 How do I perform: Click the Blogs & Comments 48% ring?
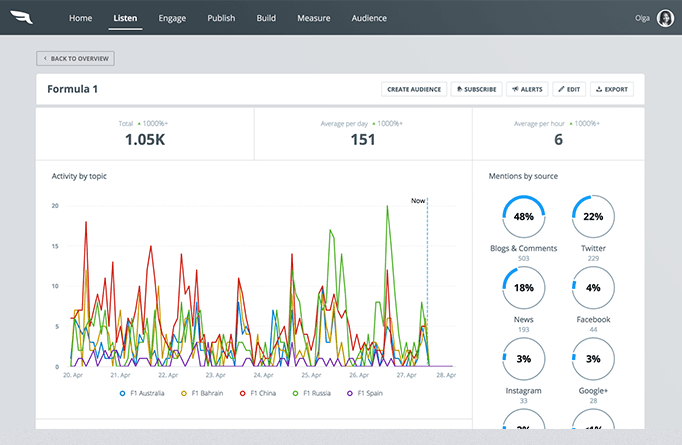[524, 216]
